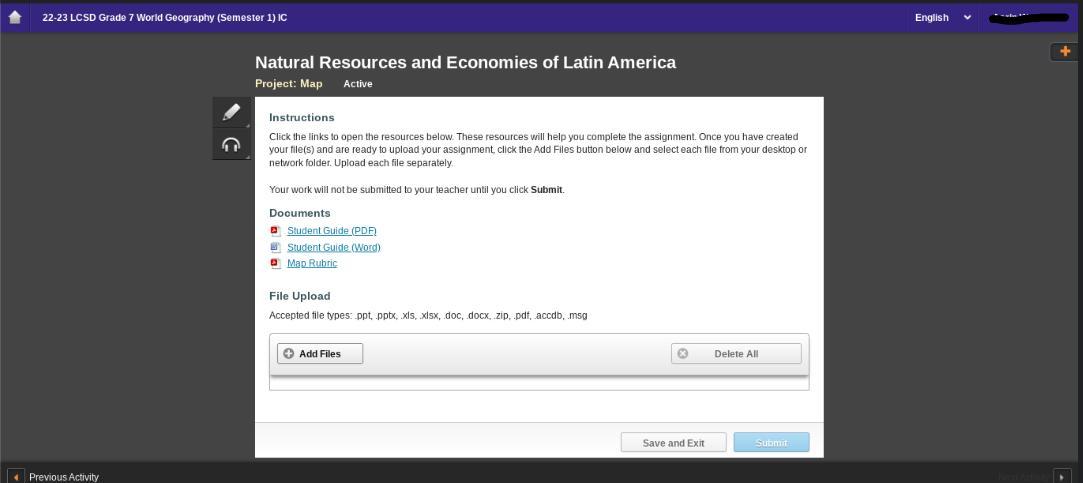Click Word document icon beside Student Guide
Viewport: 1083px width, 483px height.
click(275, 247)
